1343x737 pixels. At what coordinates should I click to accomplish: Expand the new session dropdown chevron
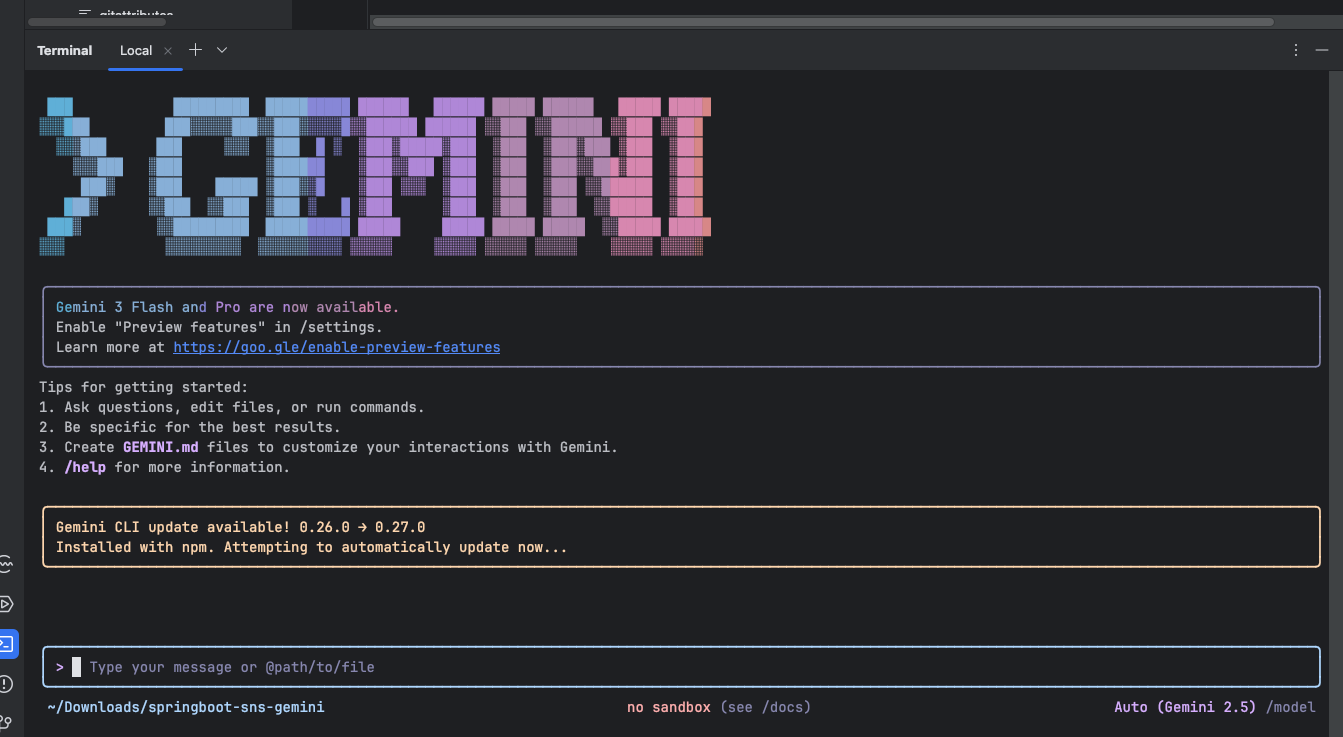[x=222, y=50]
